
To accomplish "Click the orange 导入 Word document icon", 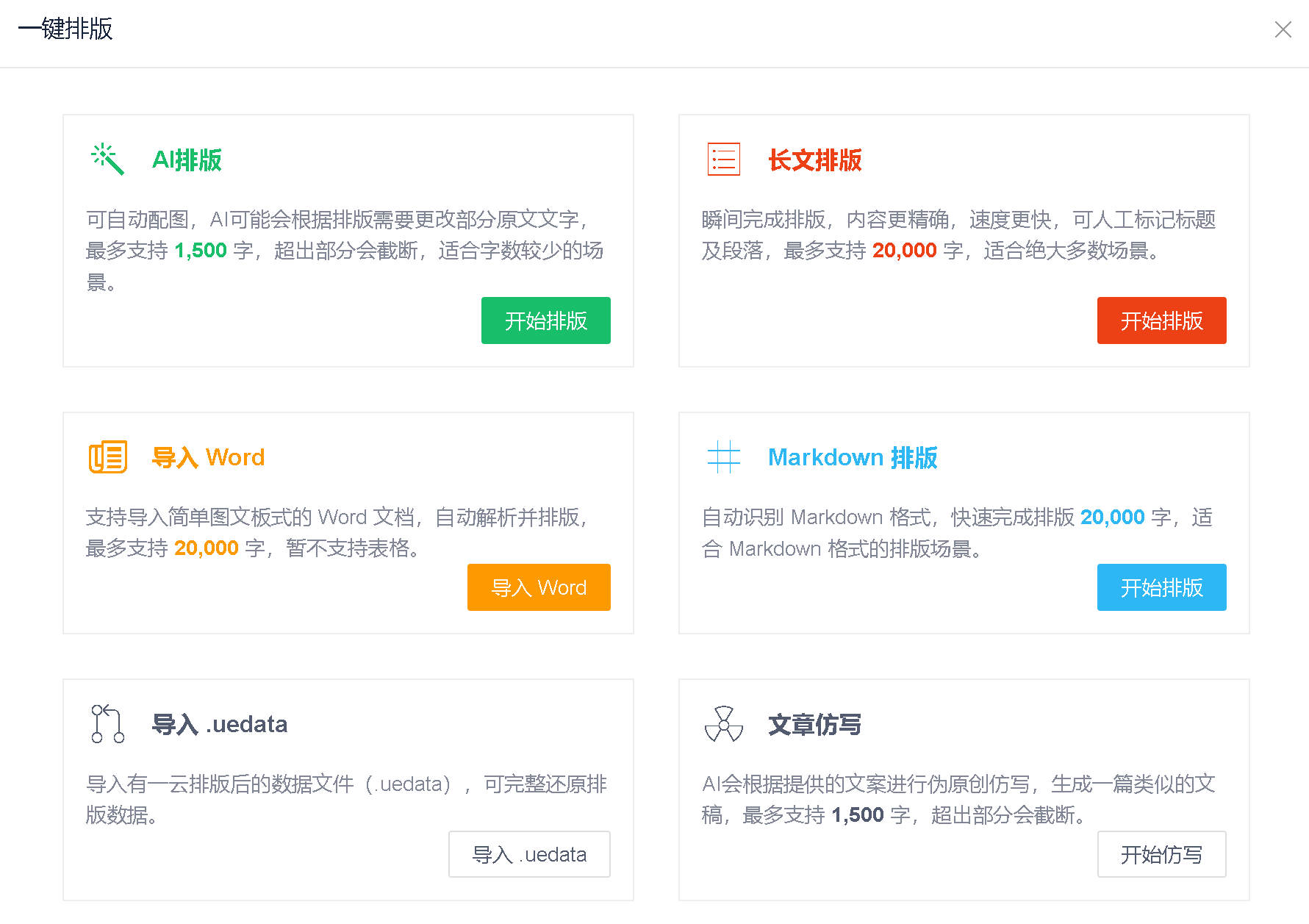I will pyautogui.click(x=108, y=457).
